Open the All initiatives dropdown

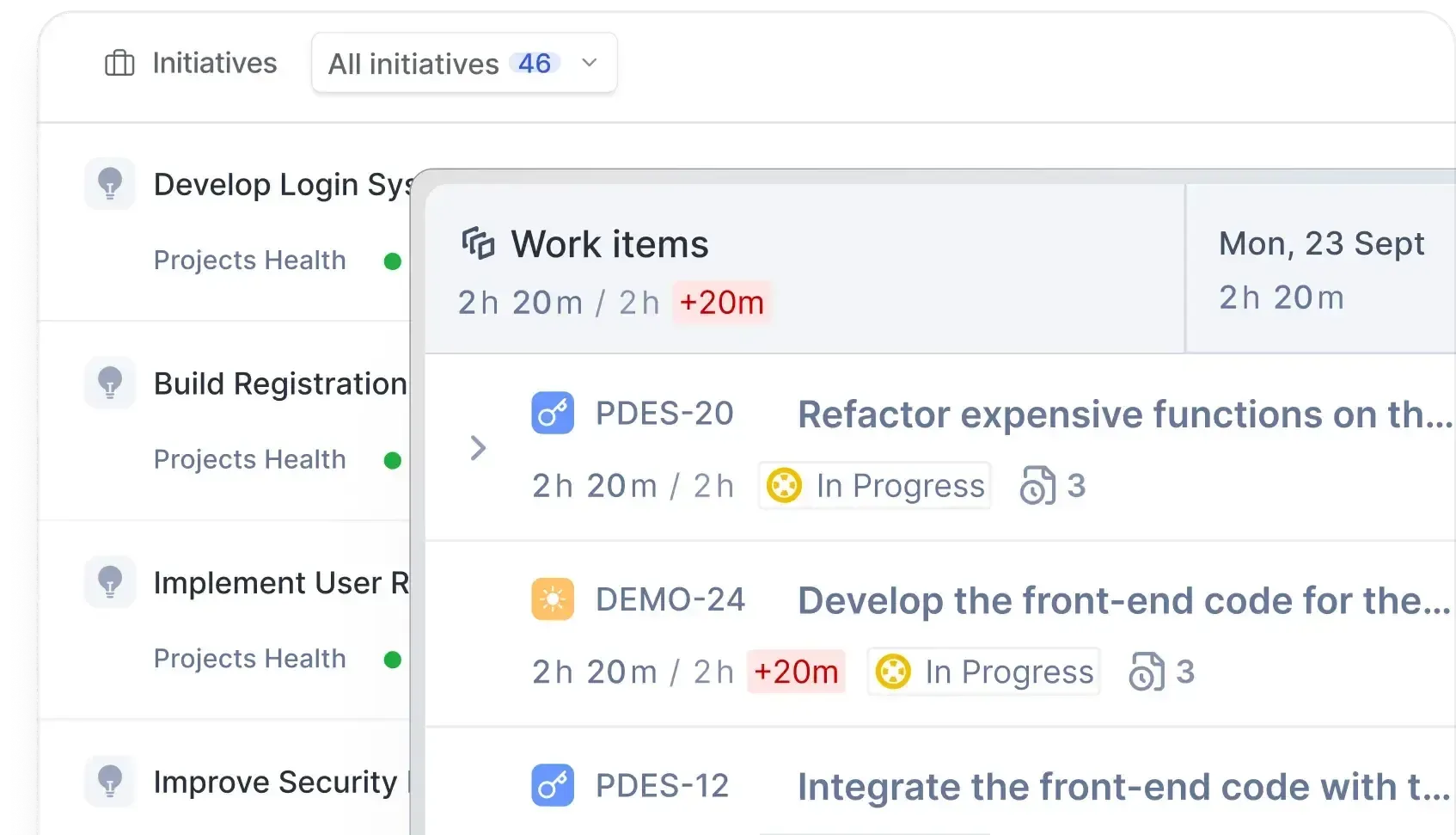click(463, 63)
